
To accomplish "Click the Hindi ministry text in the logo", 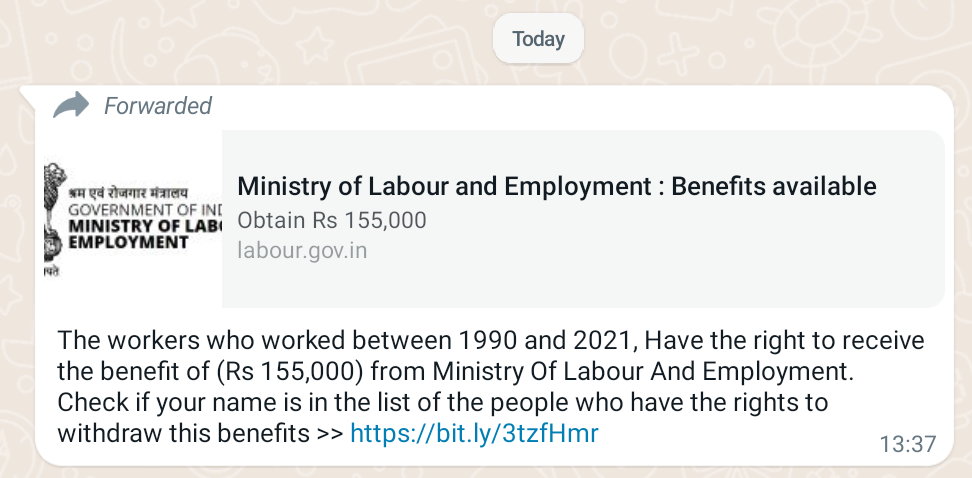I will point(127,193).
